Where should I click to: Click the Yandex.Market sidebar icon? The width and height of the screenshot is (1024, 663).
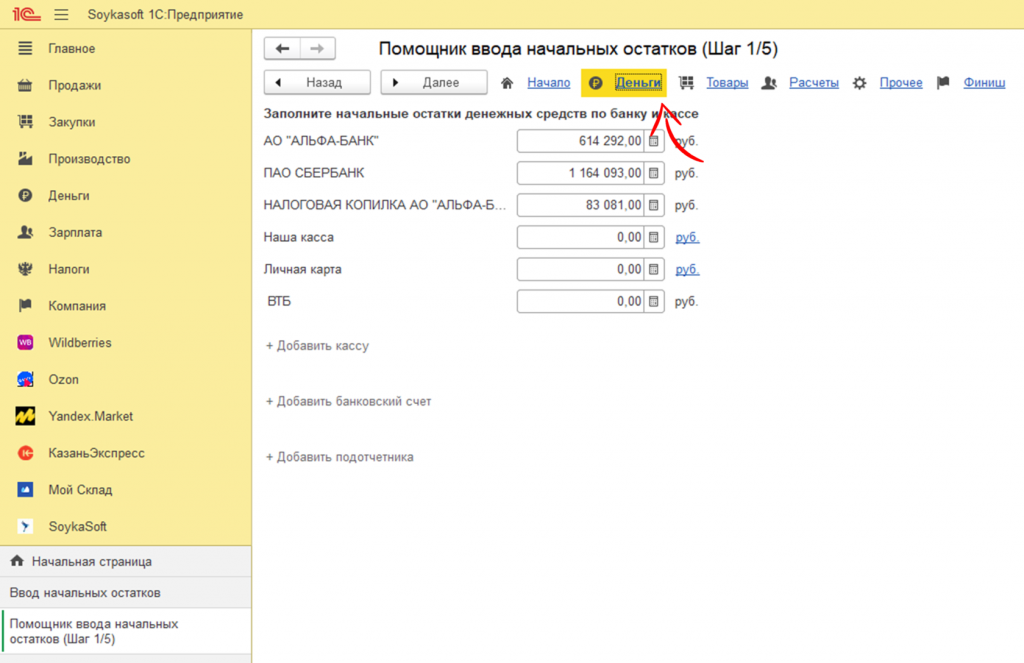pos(26,416)
